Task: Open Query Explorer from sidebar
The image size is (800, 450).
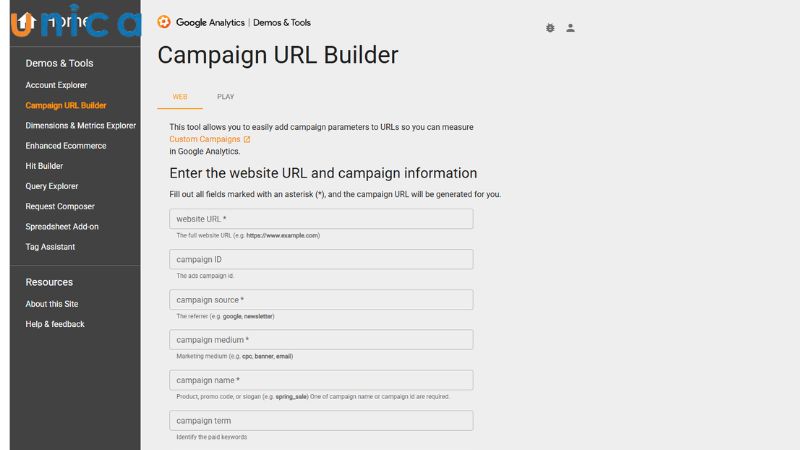Action: 51,186
